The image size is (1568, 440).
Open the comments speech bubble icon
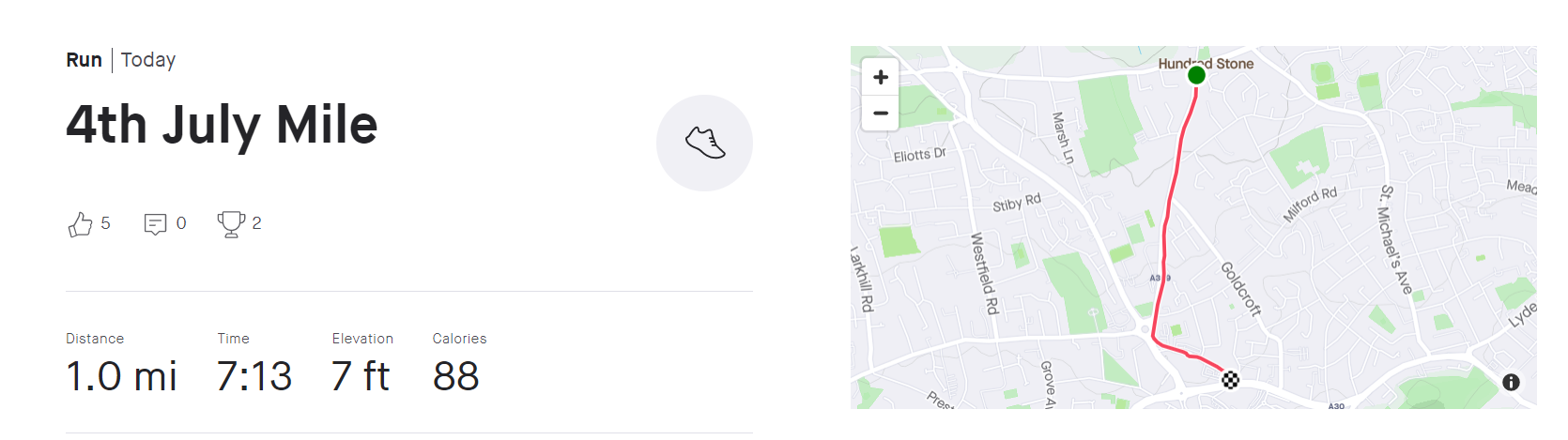point(155,224)
